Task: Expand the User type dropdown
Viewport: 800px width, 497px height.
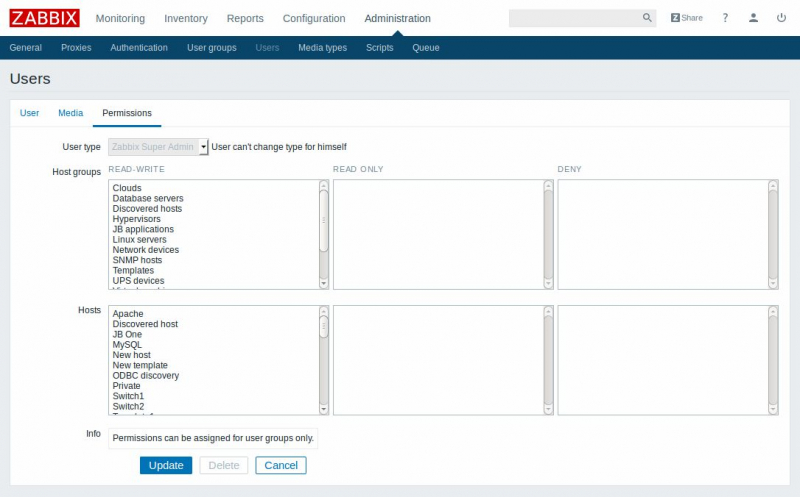Action: tap(203, 147)
